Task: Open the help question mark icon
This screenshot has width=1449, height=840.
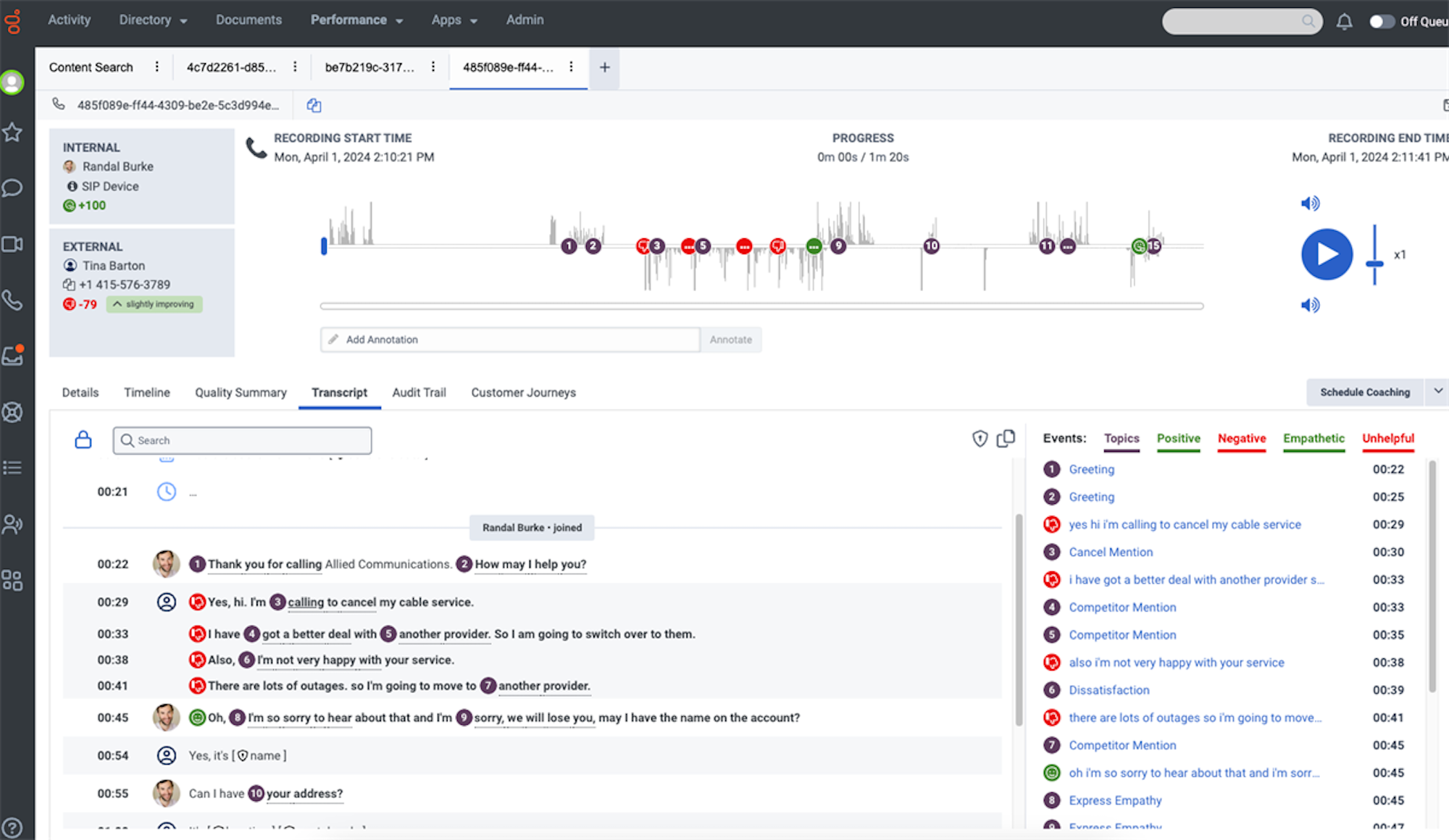Action: tap(12, 827)
